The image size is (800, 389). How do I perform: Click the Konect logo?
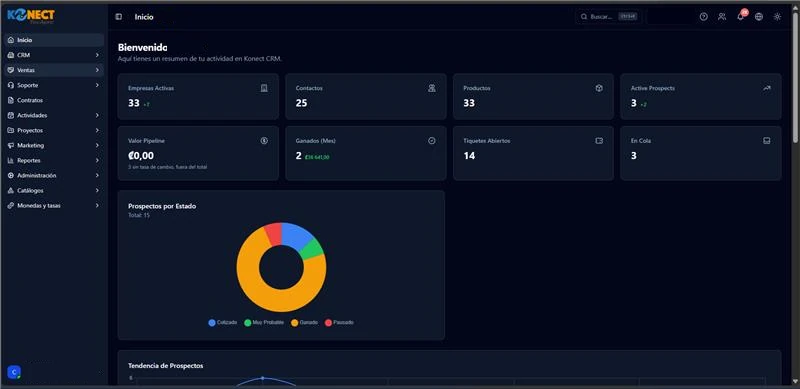coord(31,16)
